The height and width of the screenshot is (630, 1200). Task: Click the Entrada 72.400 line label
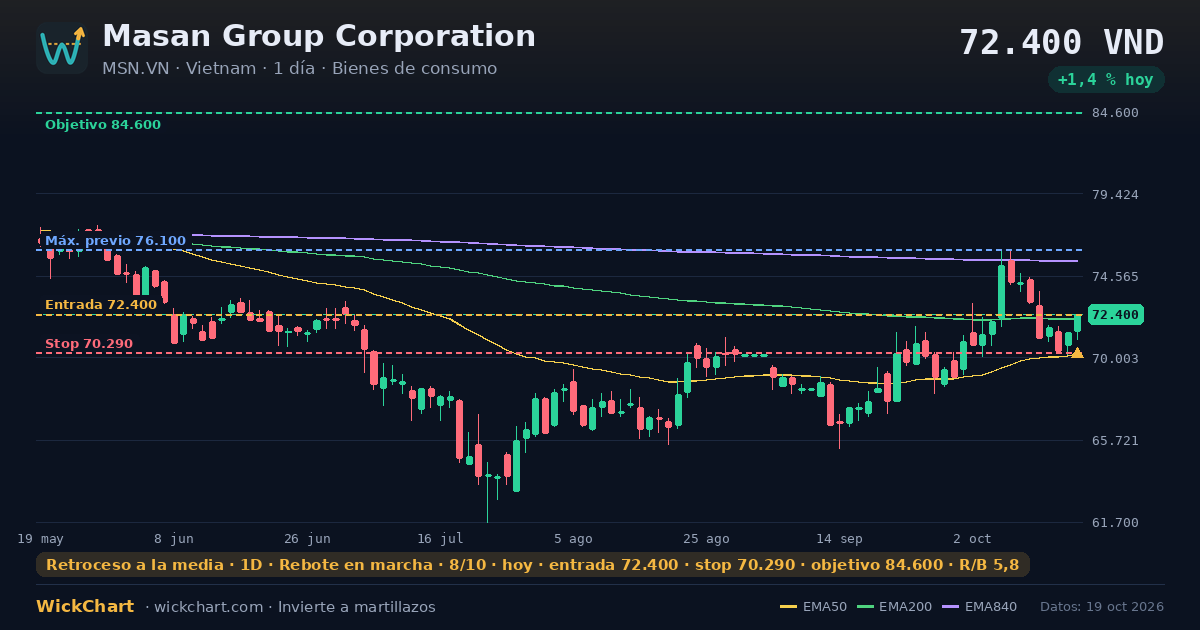[x=101, y=305]
